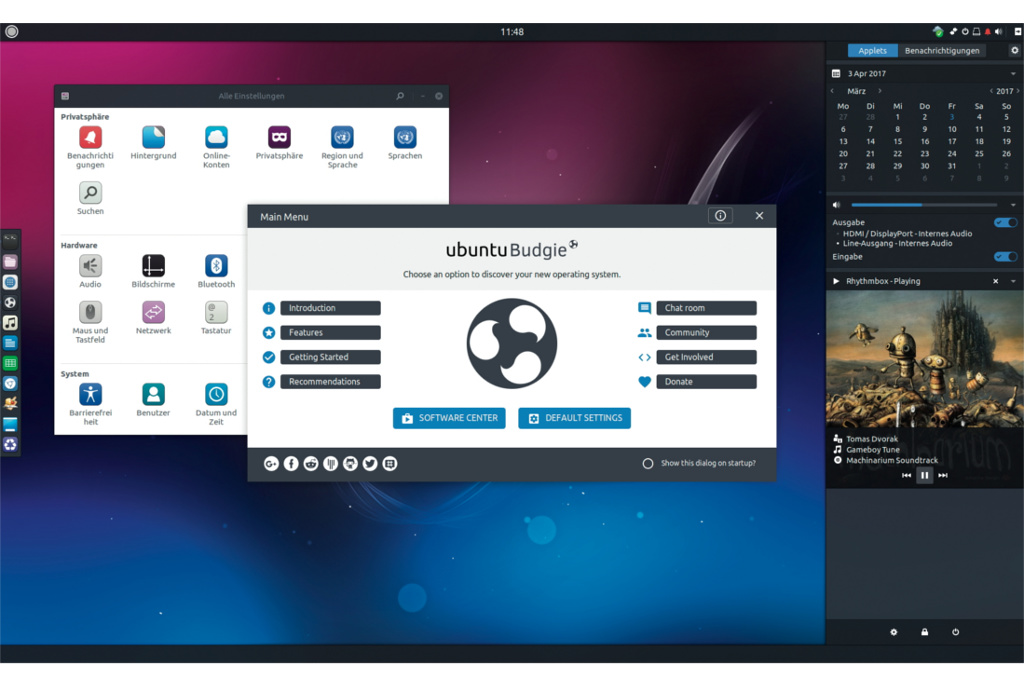Click info icon in Main Menu titlebar
Image resolution: width=1024 pixels, height=687 pixels.
(720, 216)
